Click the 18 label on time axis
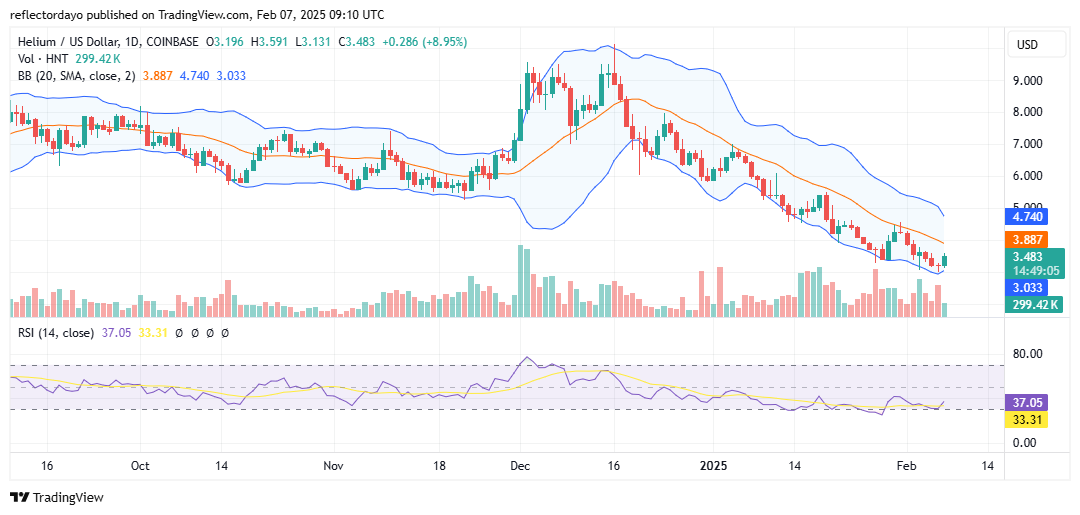The height and width of the screenshot is (515, 1080). (x=441, y=466)
